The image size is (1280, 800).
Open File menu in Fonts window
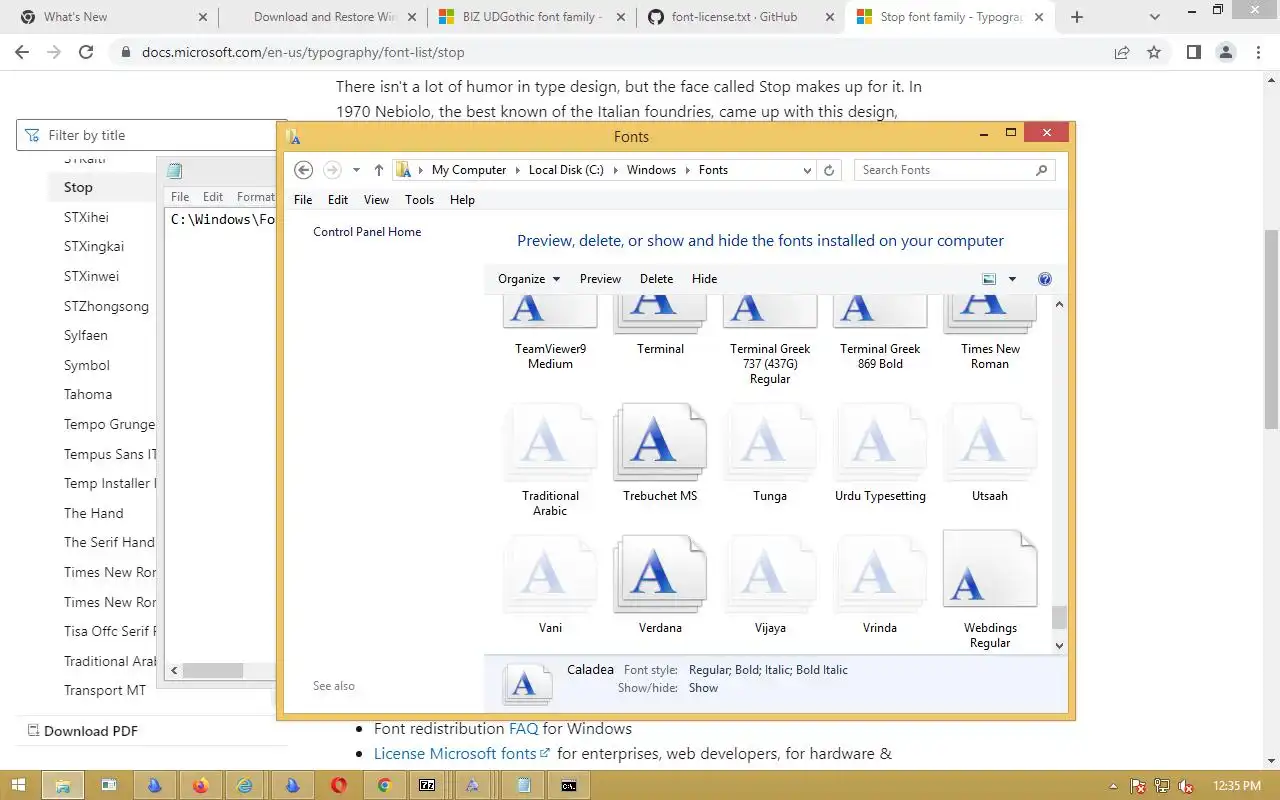(303, 200)
